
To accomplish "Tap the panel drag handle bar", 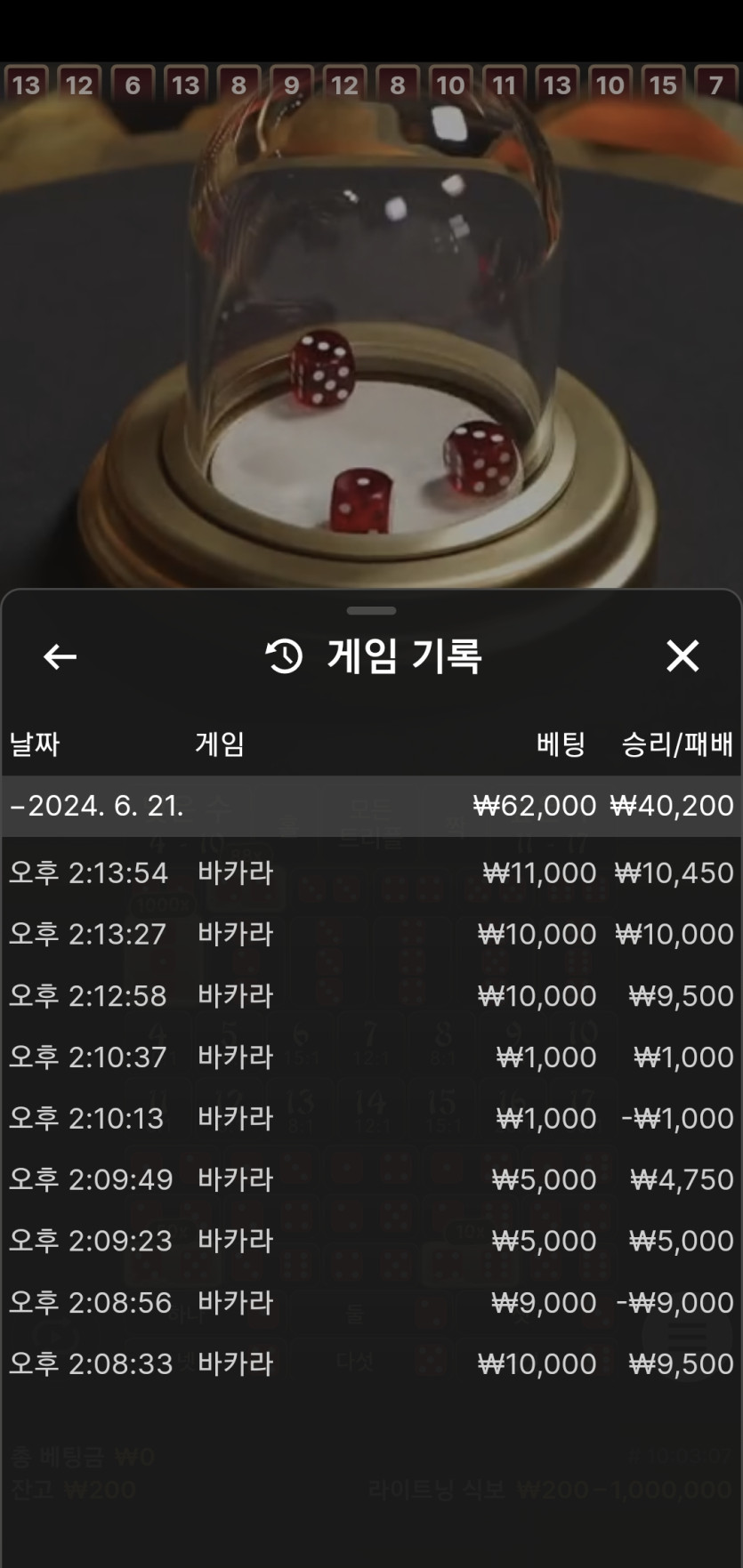I will [371, 611].
